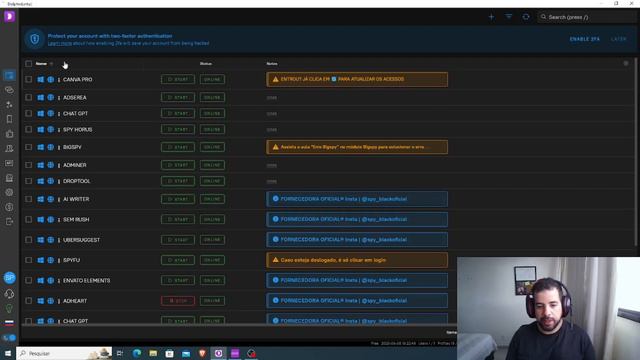The height and width of the screenshot is (360, 640).
Task: Click the first CHAT GPT profile name
Action: 76,113
